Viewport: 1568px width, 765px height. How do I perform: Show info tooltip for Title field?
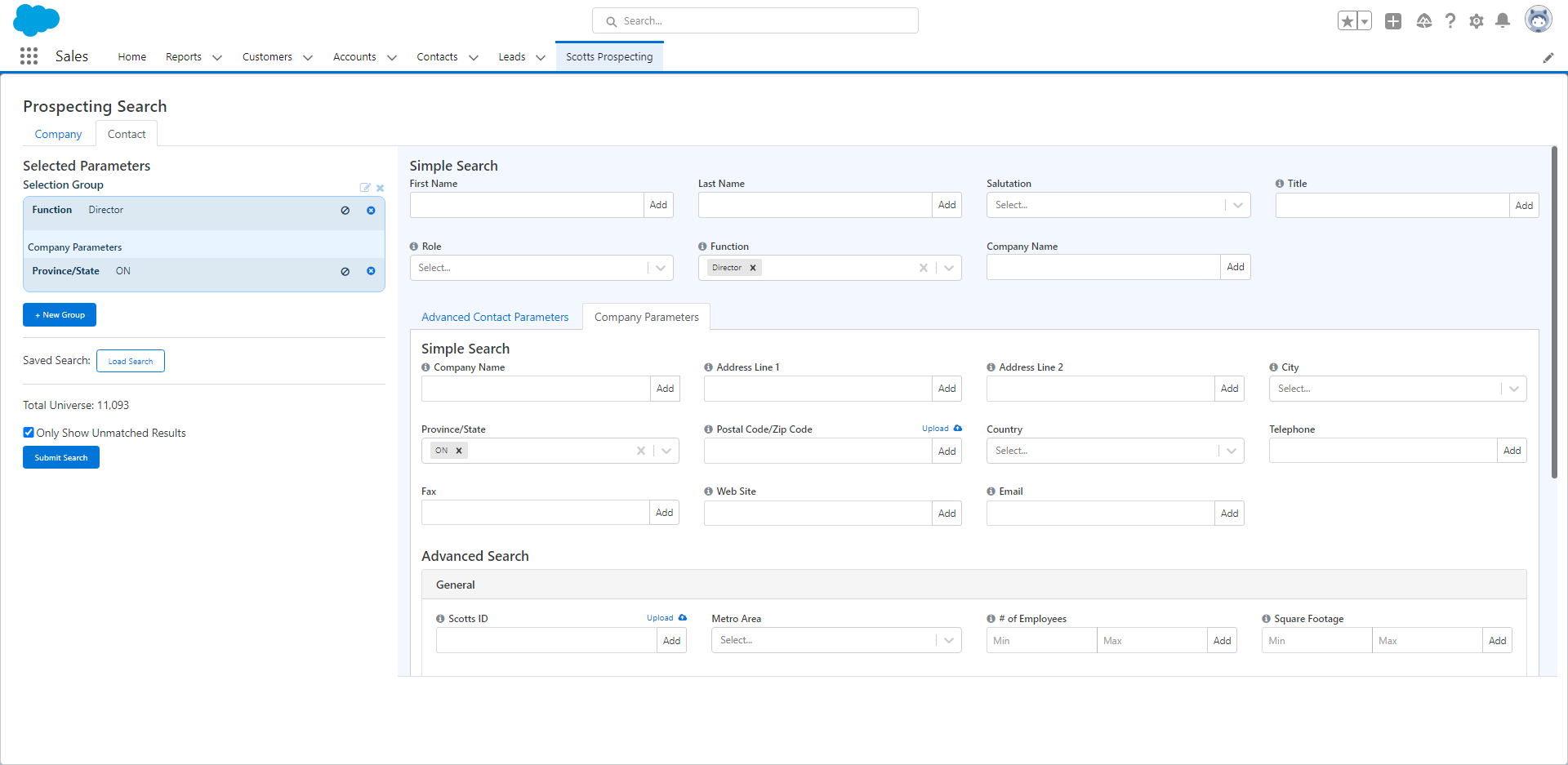1280,184
